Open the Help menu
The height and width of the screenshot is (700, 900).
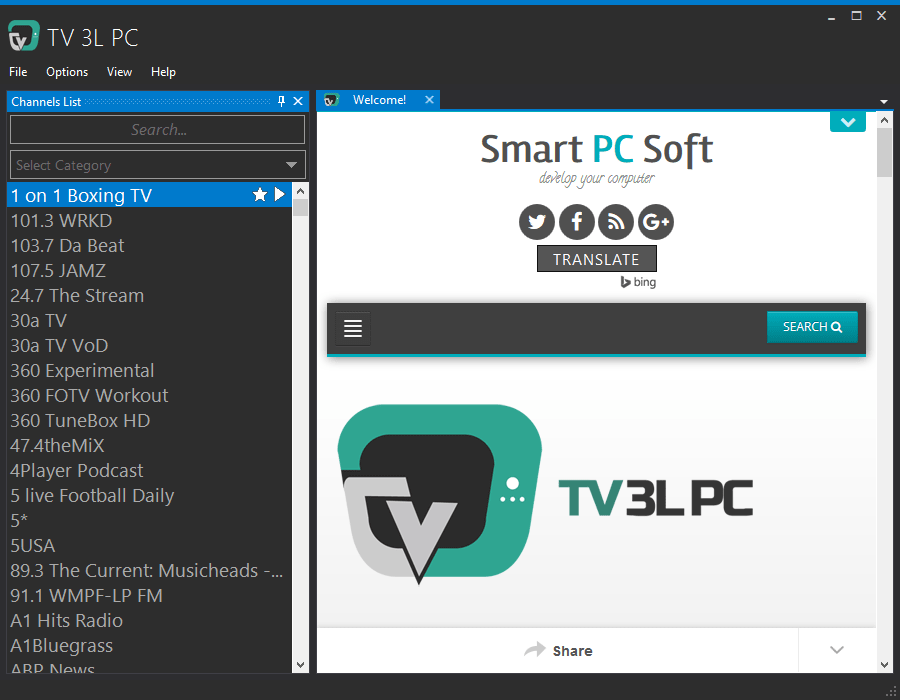click(163, 72)
